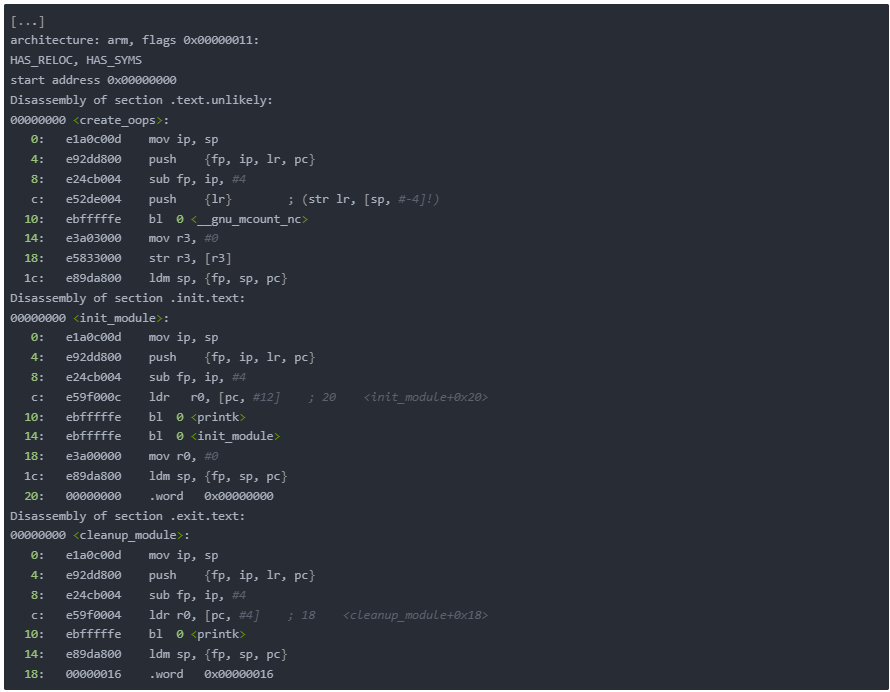
Task: Click the init_module+0x20 comment
Action: [x=425, y=397]
